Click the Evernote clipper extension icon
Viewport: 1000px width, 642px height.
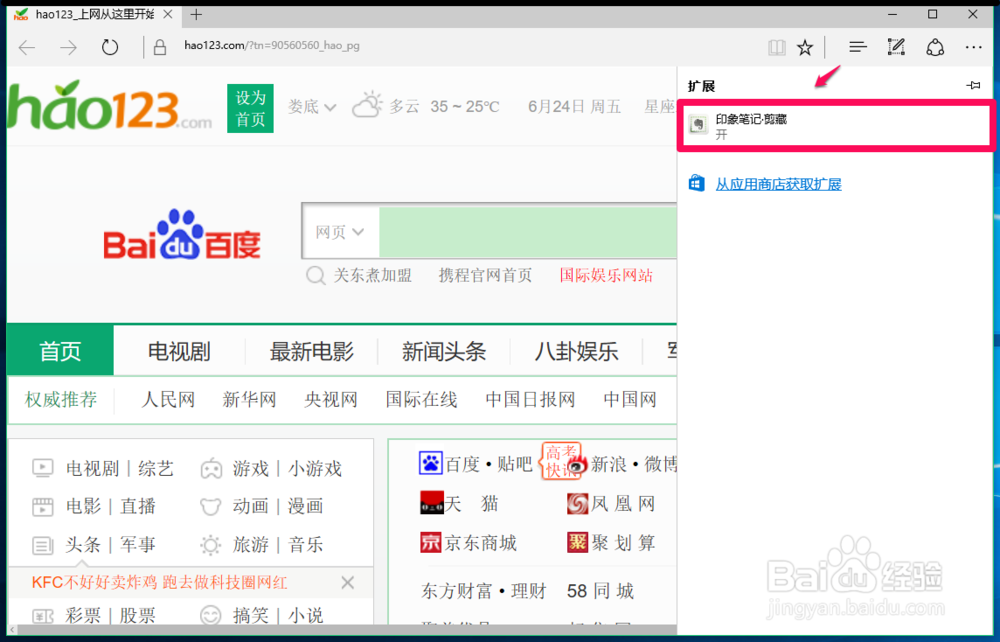pyautogui.click(x=698, y=125)
